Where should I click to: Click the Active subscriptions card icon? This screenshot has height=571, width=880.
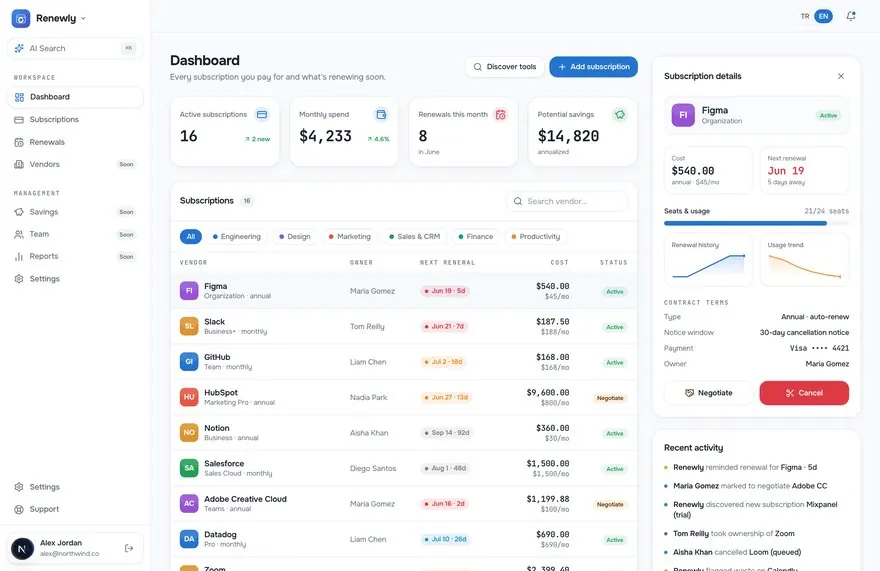[262, 115]
